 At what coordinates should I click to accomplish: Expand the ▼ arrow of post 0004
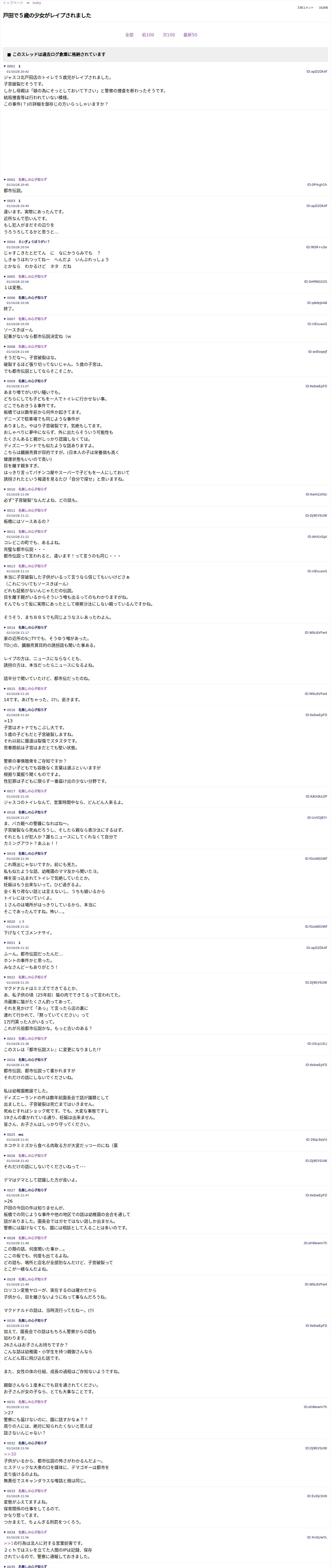[x=5, y=242]
